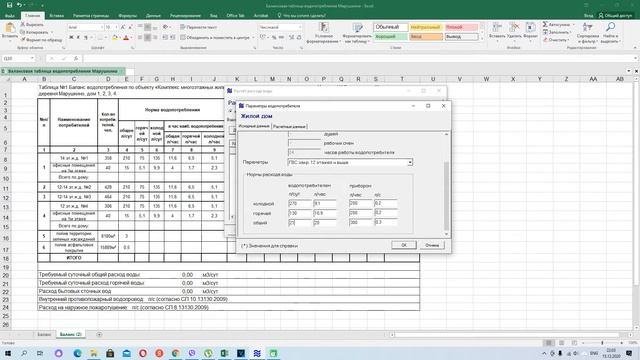This screenshot has width=640, height=360.
Task: Toggle Bold formatting in ribbon
Action: click(71, 38)
